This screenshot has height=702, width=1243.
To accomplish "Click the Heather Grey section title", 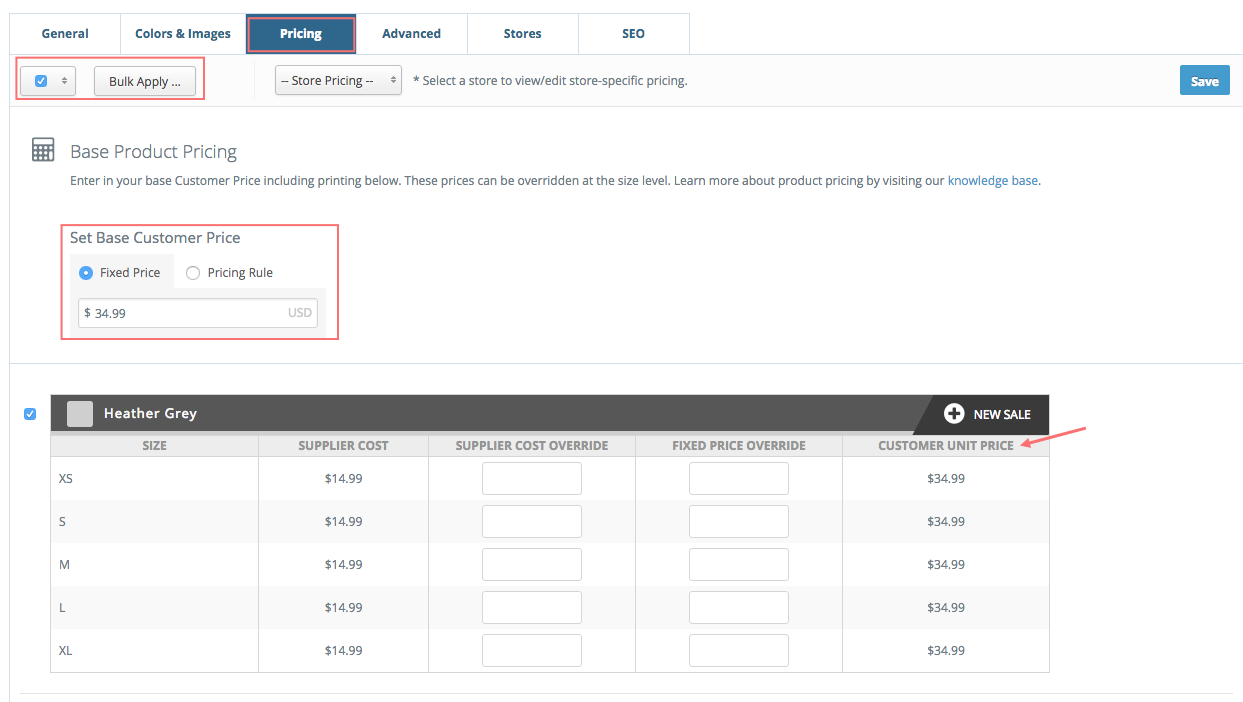I will [150, 413].
